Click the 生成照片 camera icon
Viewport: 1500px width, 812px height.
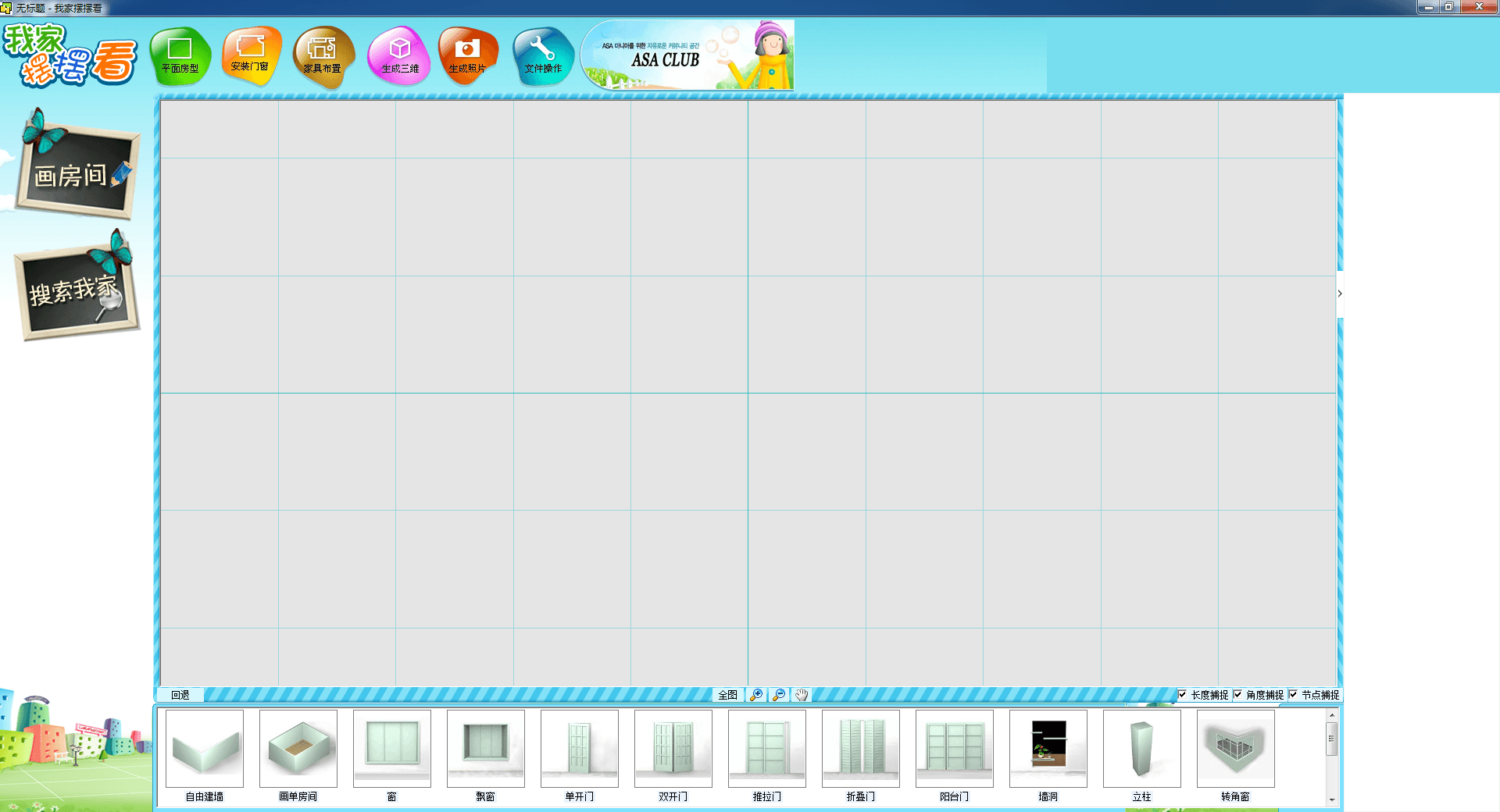coord(467,55)
